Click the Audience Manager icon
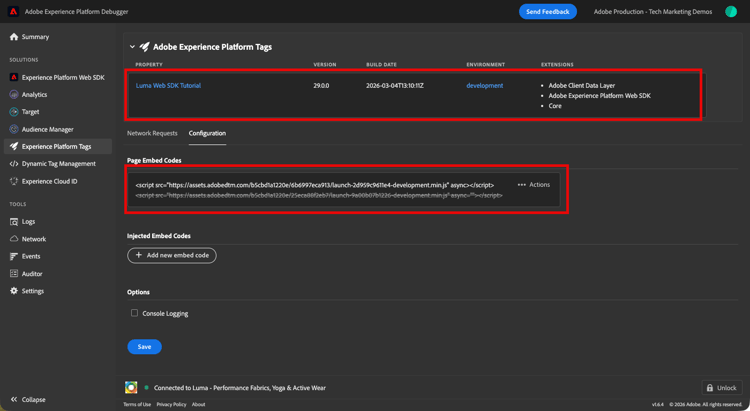This screenshot has height=411, width=750. [x=14, y=129]
